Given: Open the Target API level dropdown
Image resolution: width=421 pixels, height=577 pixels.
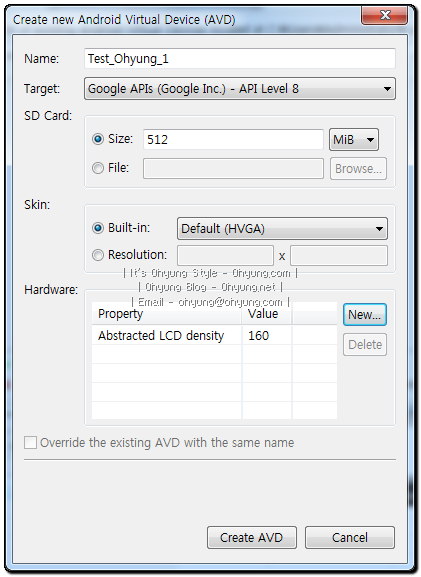Looking at the screenshot, I should coord(240,89).
